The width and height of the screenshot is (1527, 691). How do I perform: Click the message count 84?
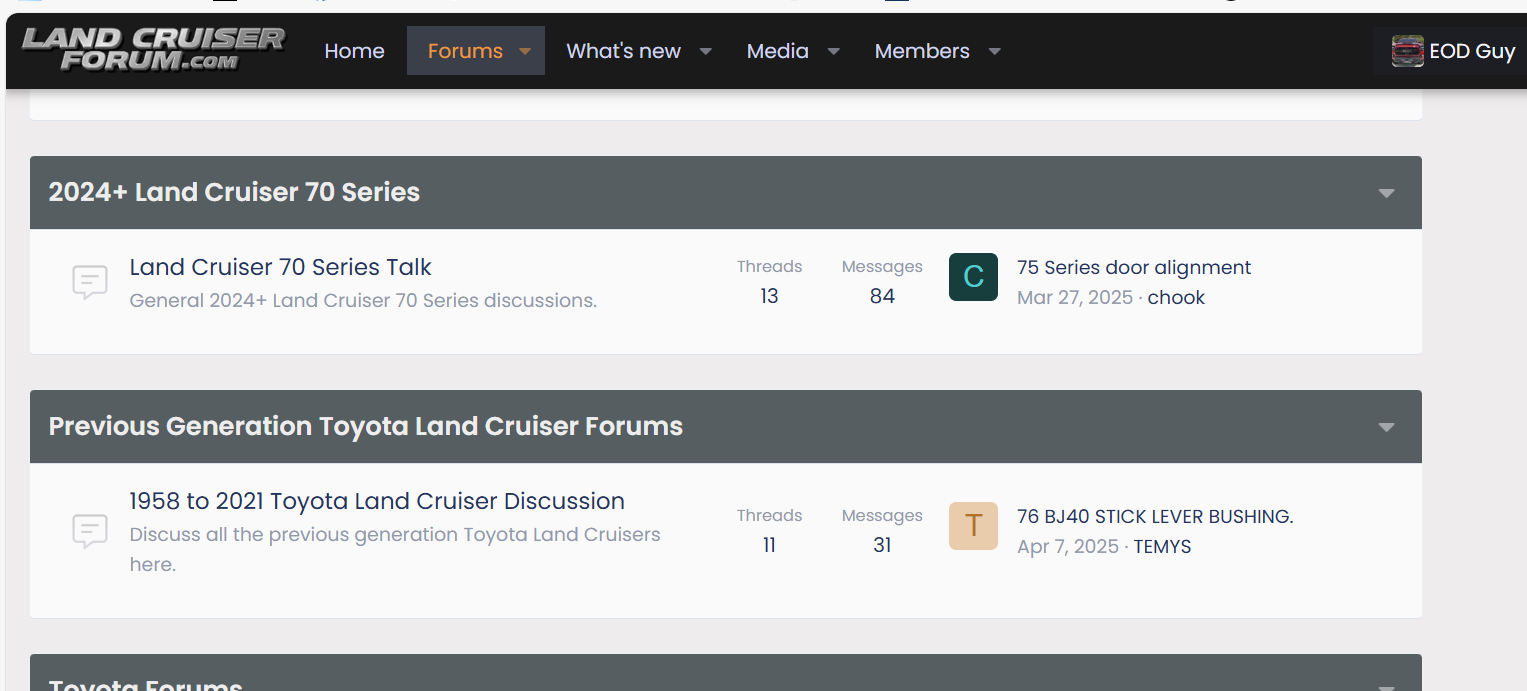pos(882,296)
